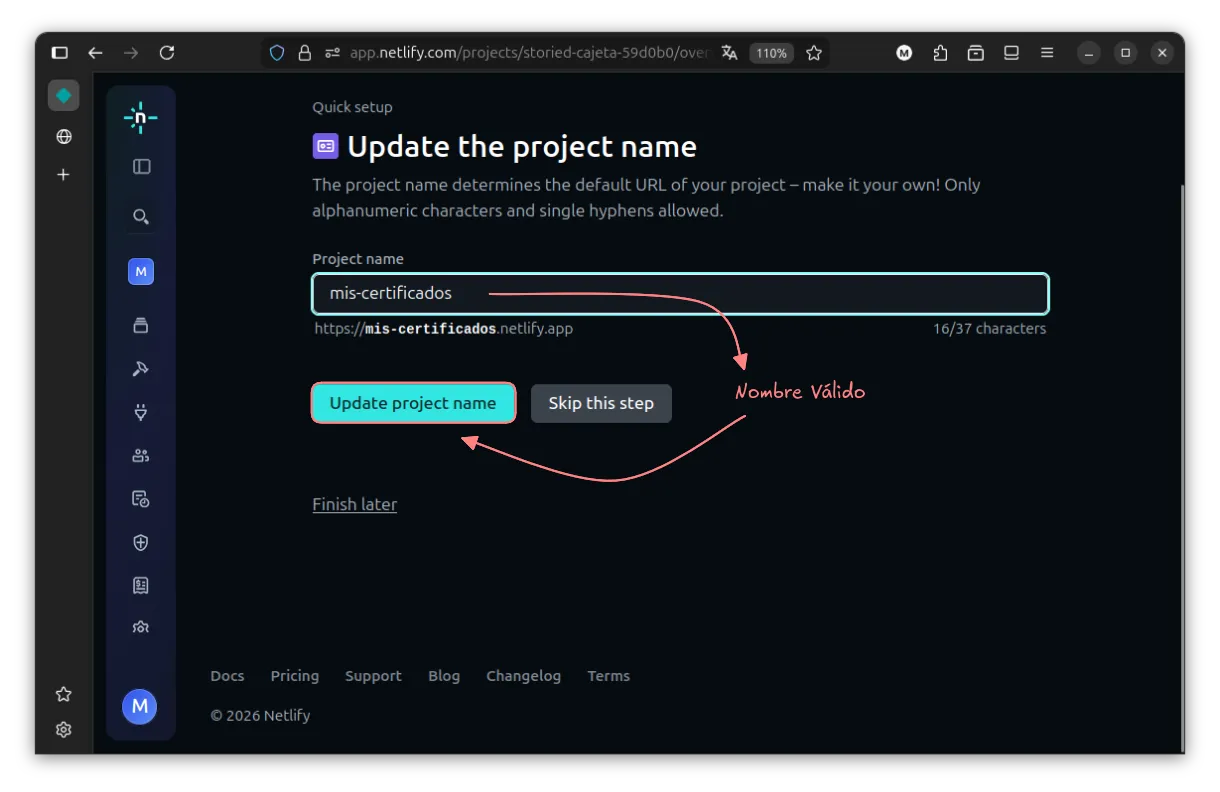
Task: Open the browser hamburger menu
Action: coord(1047,53)
